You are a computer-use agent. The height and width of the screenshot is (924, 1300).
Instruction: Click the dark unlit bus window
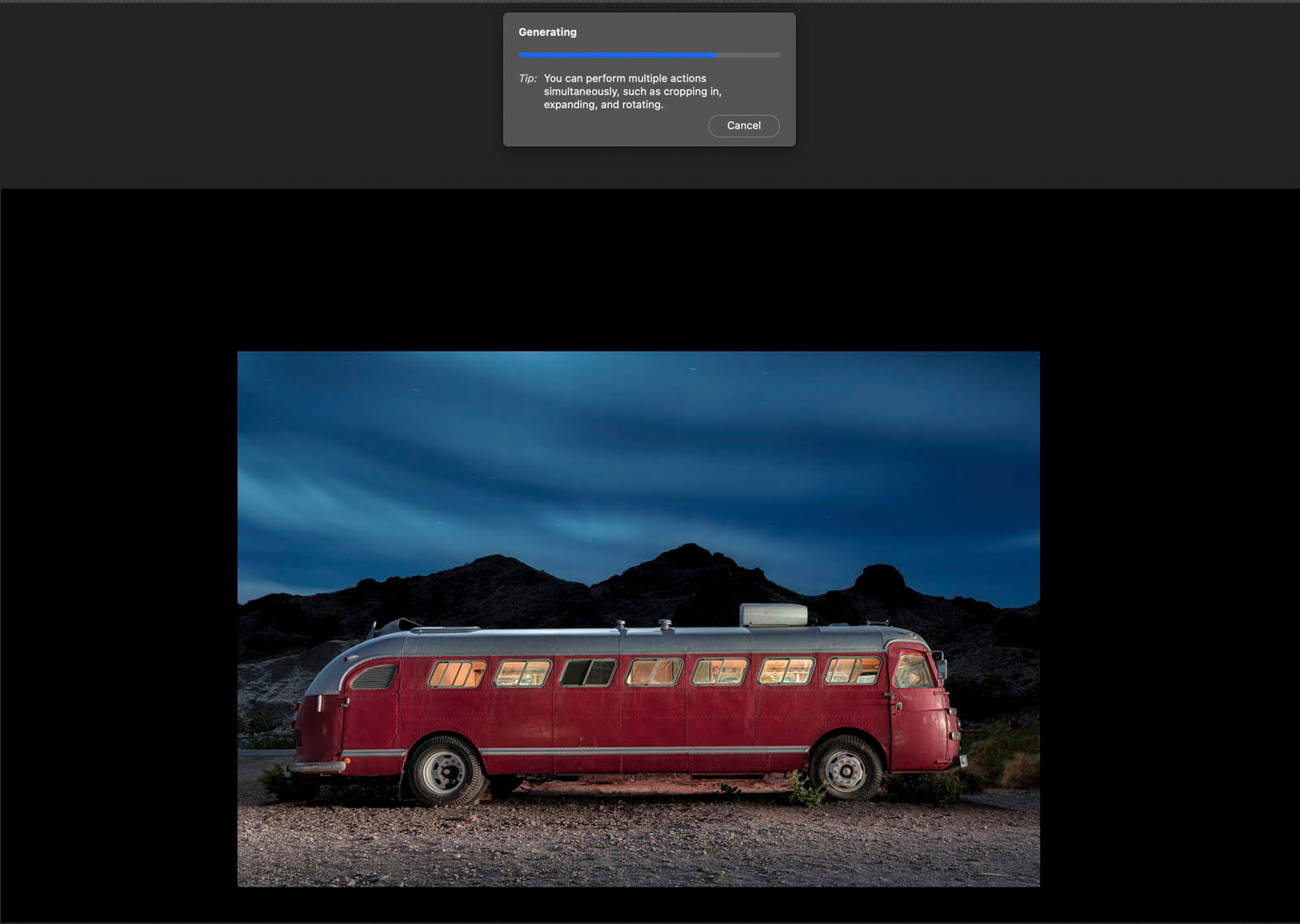click(x=587, y=672)
